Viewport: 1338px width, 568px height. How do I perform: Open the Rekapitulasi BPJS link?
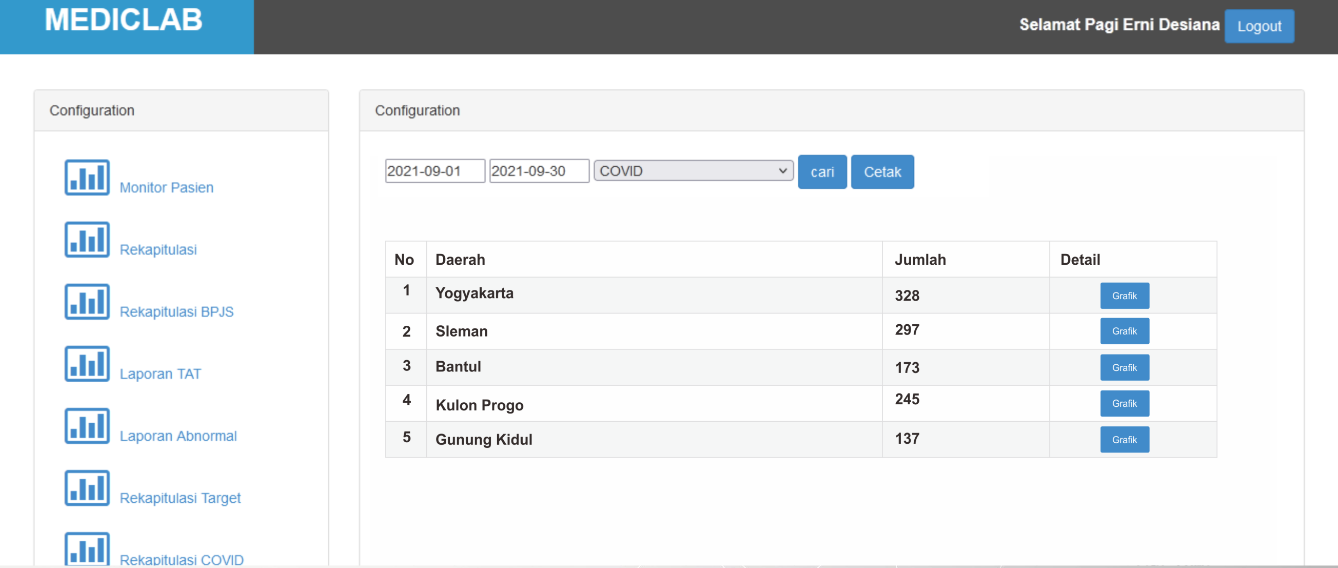(x=176, y=312)
